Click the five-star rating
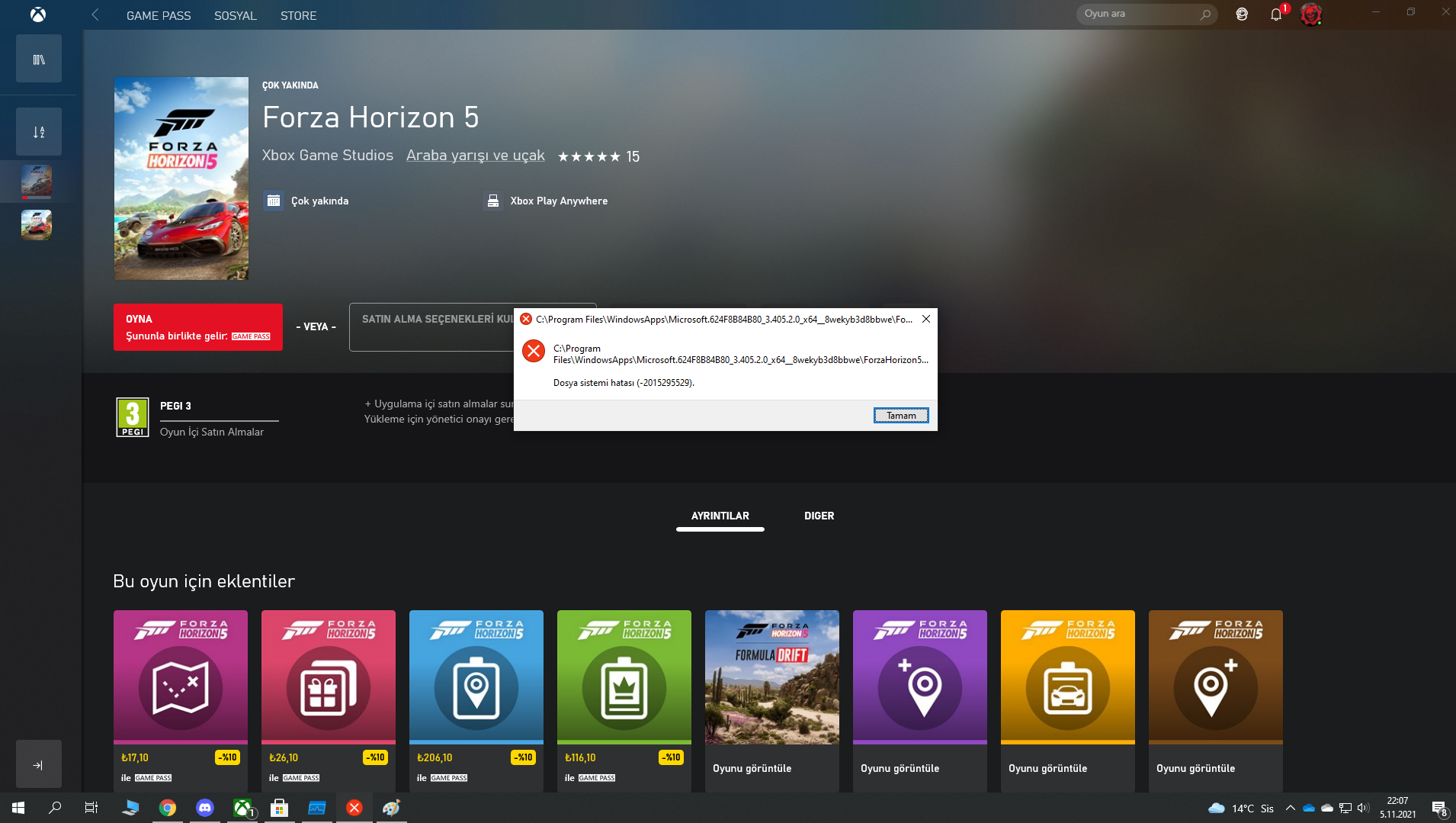Image resolution: width=1456 pixels, height=823 pixels. tap(588, 156)
